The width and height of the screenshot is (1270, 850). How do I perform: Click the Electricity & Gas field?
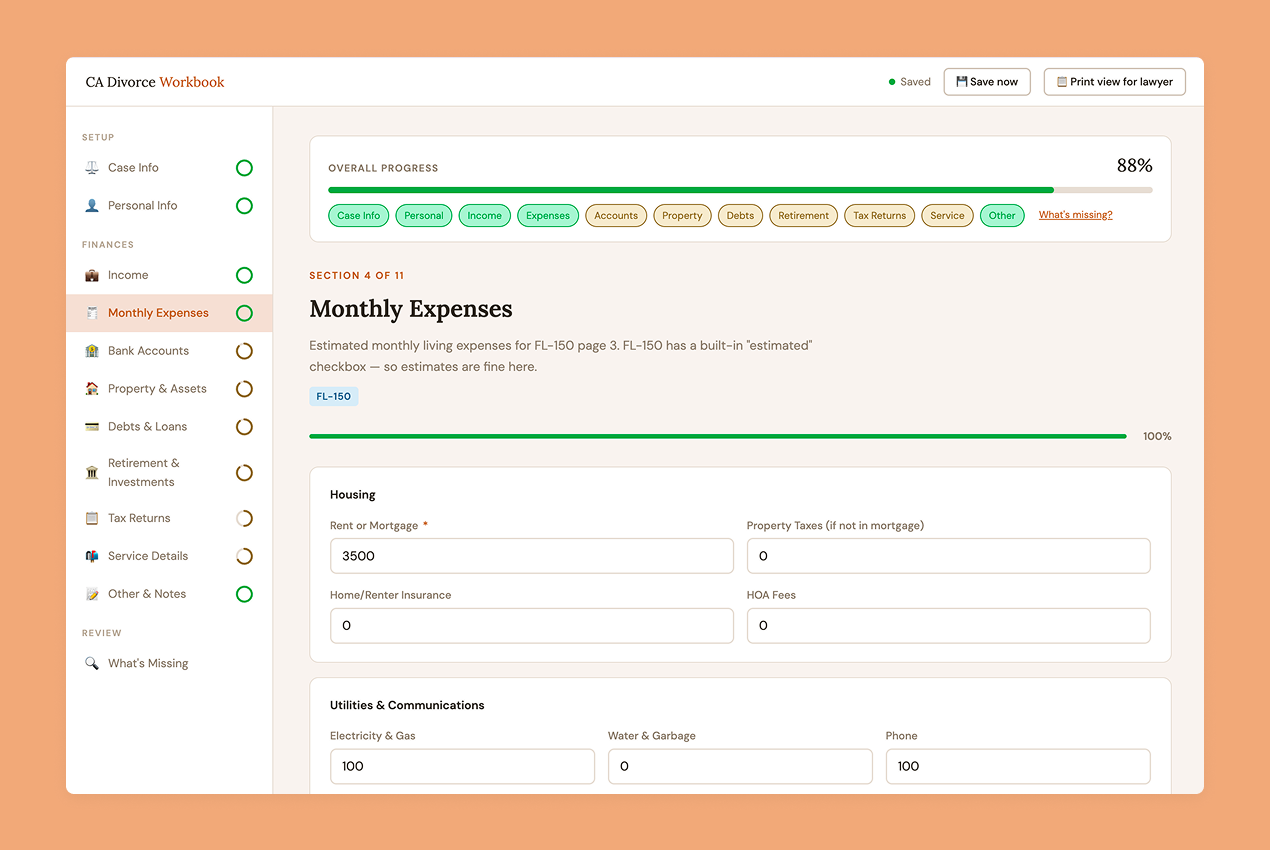pos(462,766)
